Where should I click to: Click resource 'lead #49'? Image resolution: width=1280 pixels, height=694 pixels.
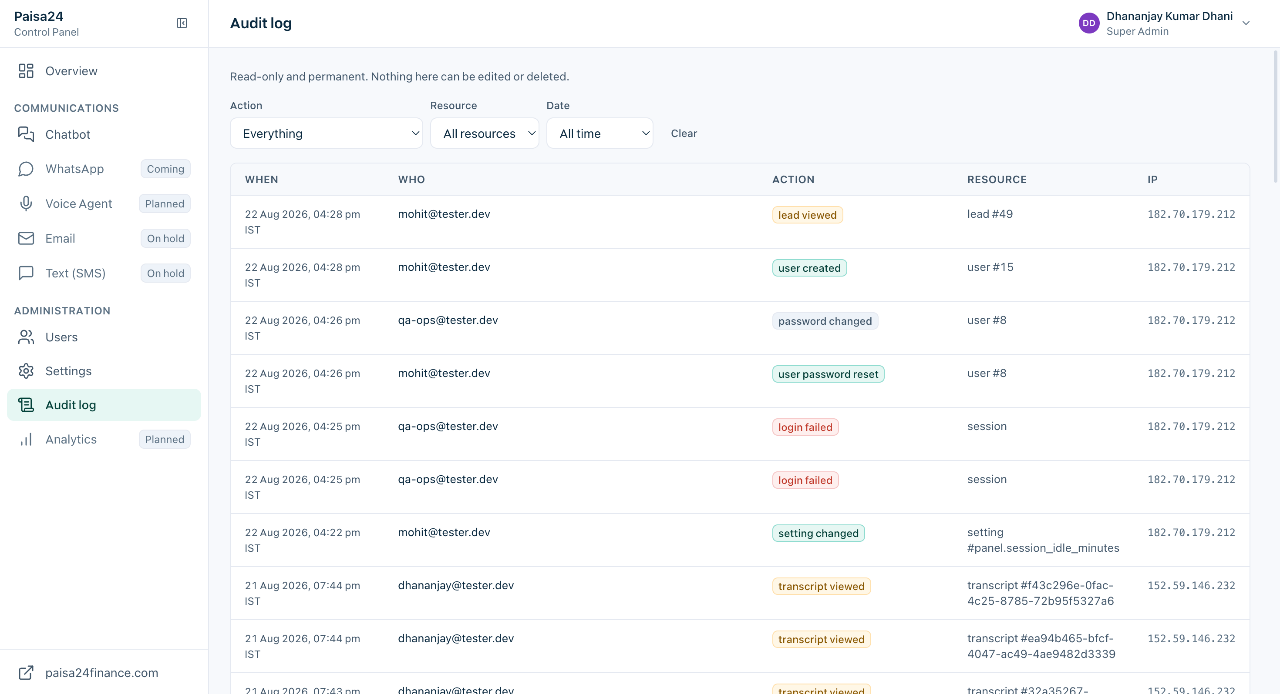[990, 214]
